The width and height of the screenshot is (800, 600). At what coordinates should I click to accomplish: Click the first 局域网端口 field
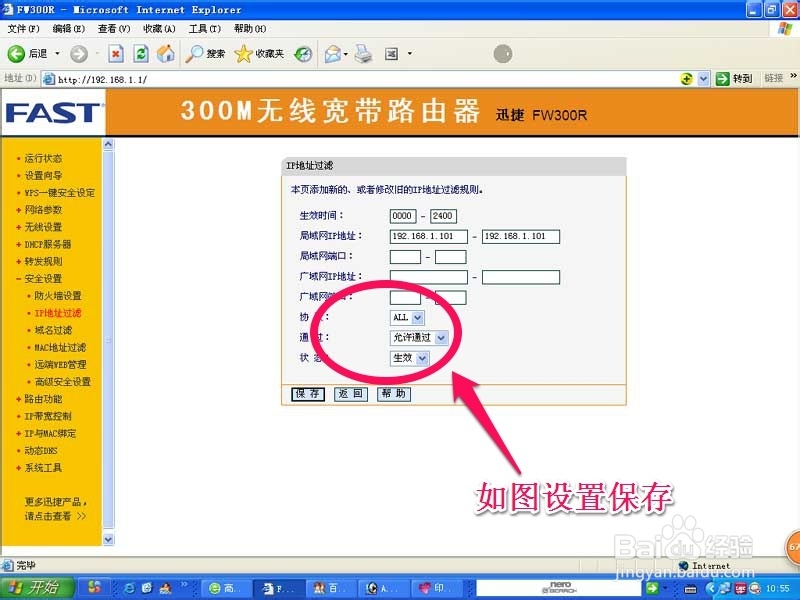click(405, 257)
